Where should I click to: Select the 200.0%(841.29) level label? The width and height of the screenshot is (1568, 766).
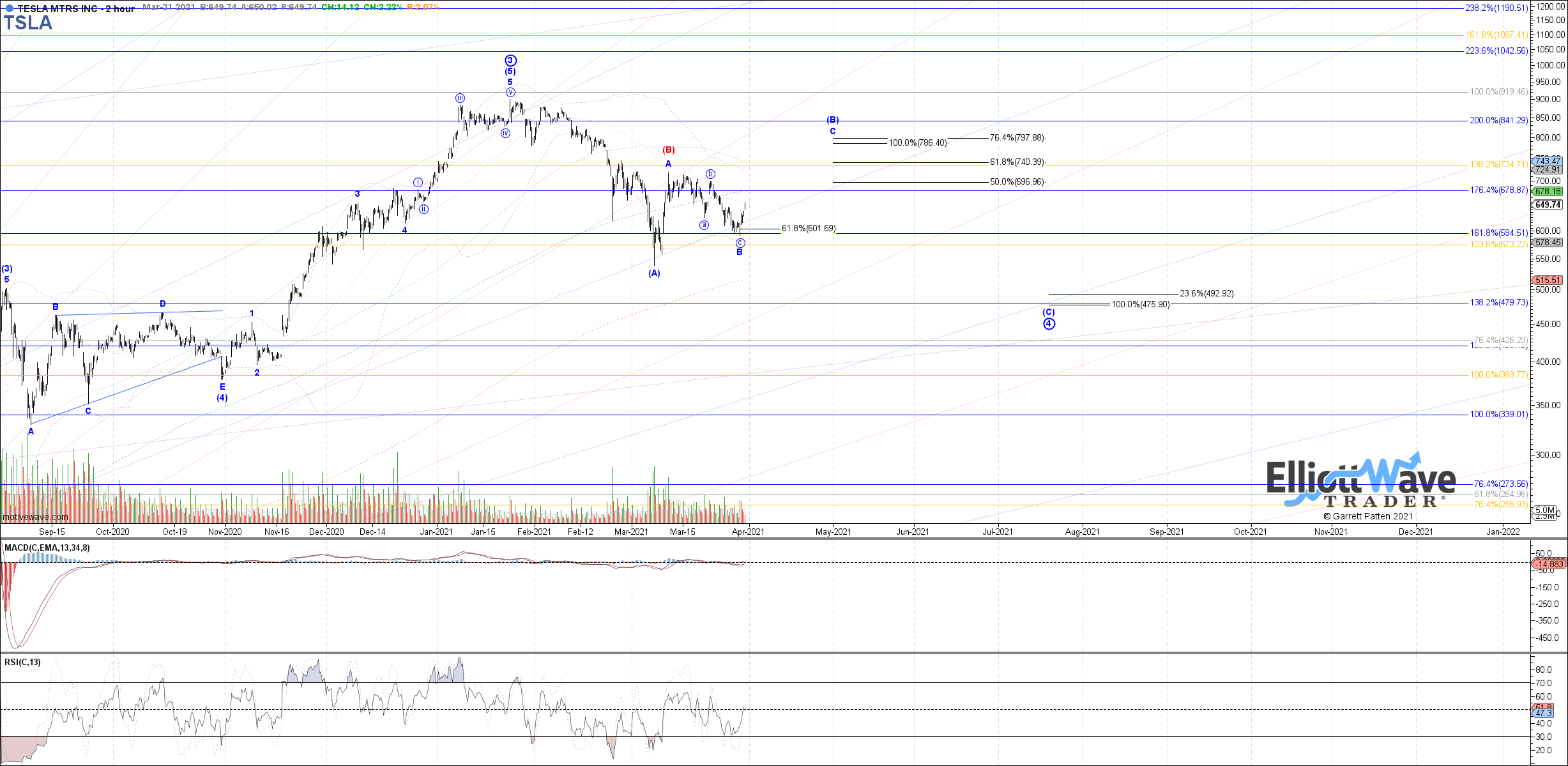coord(1499,121)
